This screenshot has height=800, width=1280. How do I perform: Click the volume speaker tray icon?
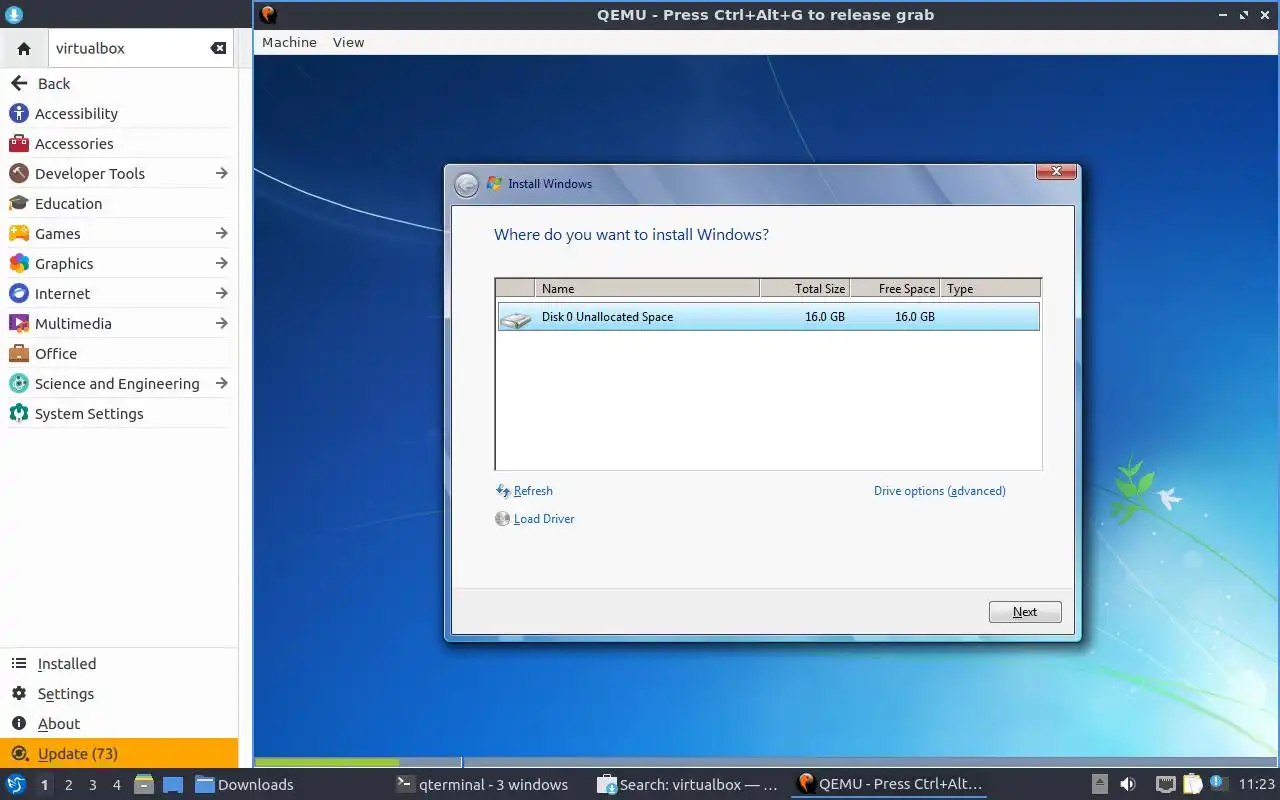tap(1127, 784)
